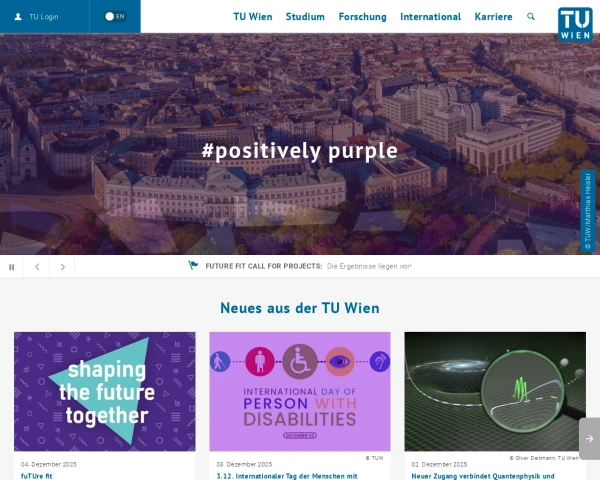Toggle the EN language switch

(x=115, y=16)
